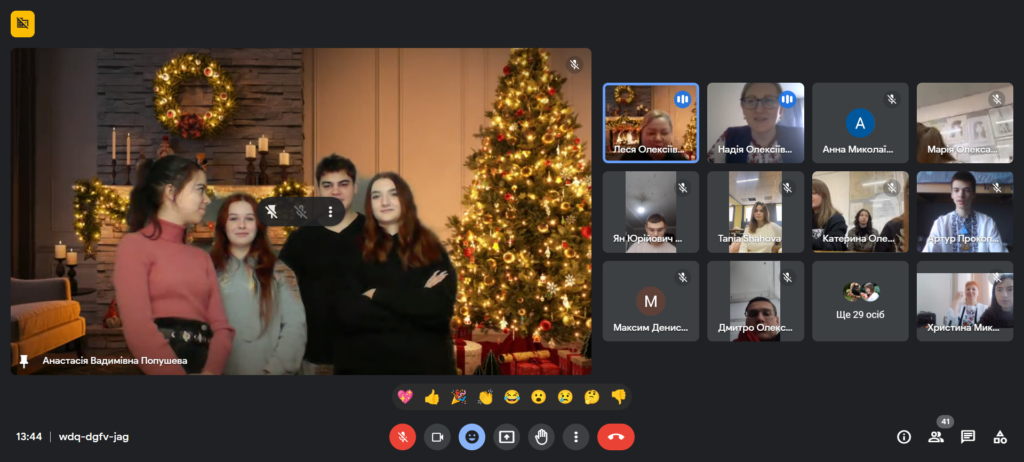Screen dimensions: 1024x462
Task: Select Артур Прокоп participant tile
Action: [964, 211]
